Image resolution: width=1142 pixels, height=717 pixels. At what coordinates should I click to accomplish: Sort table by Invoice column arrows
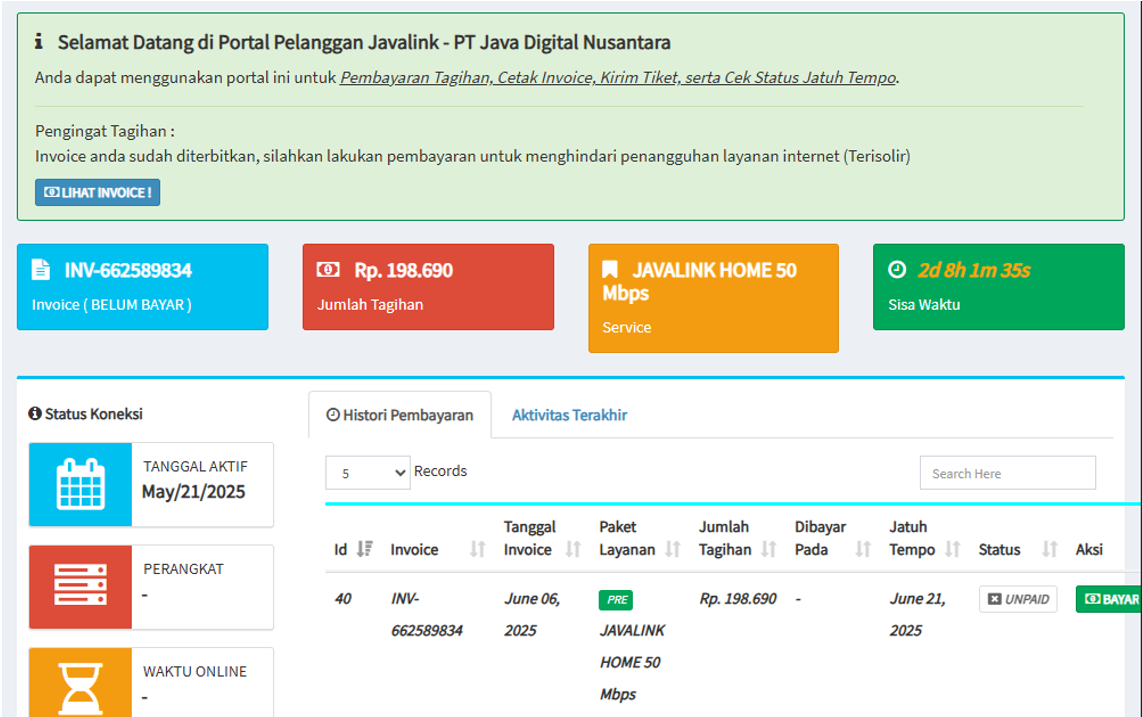pos(478,549)
